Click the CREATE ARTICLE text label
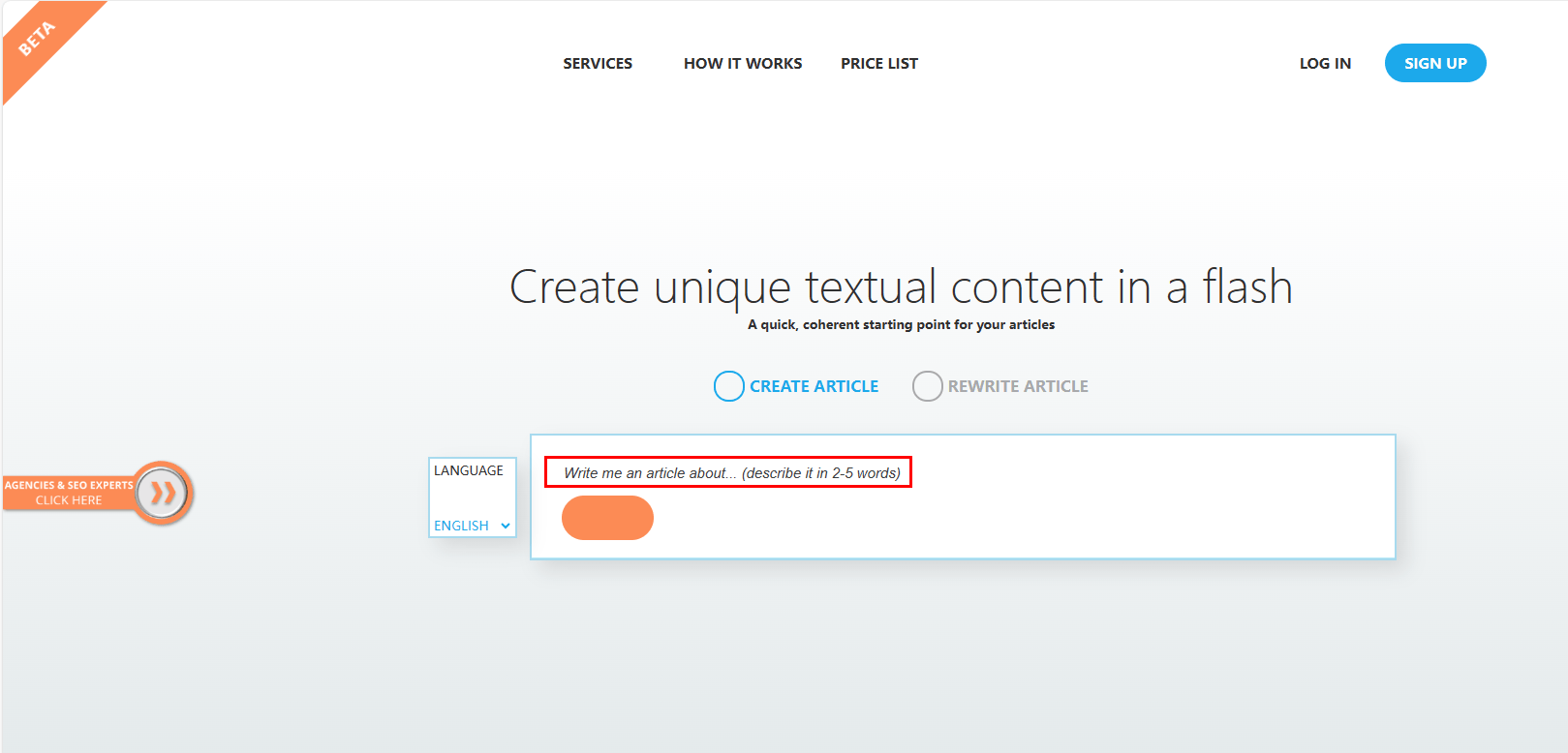 [x=814, y=386]
